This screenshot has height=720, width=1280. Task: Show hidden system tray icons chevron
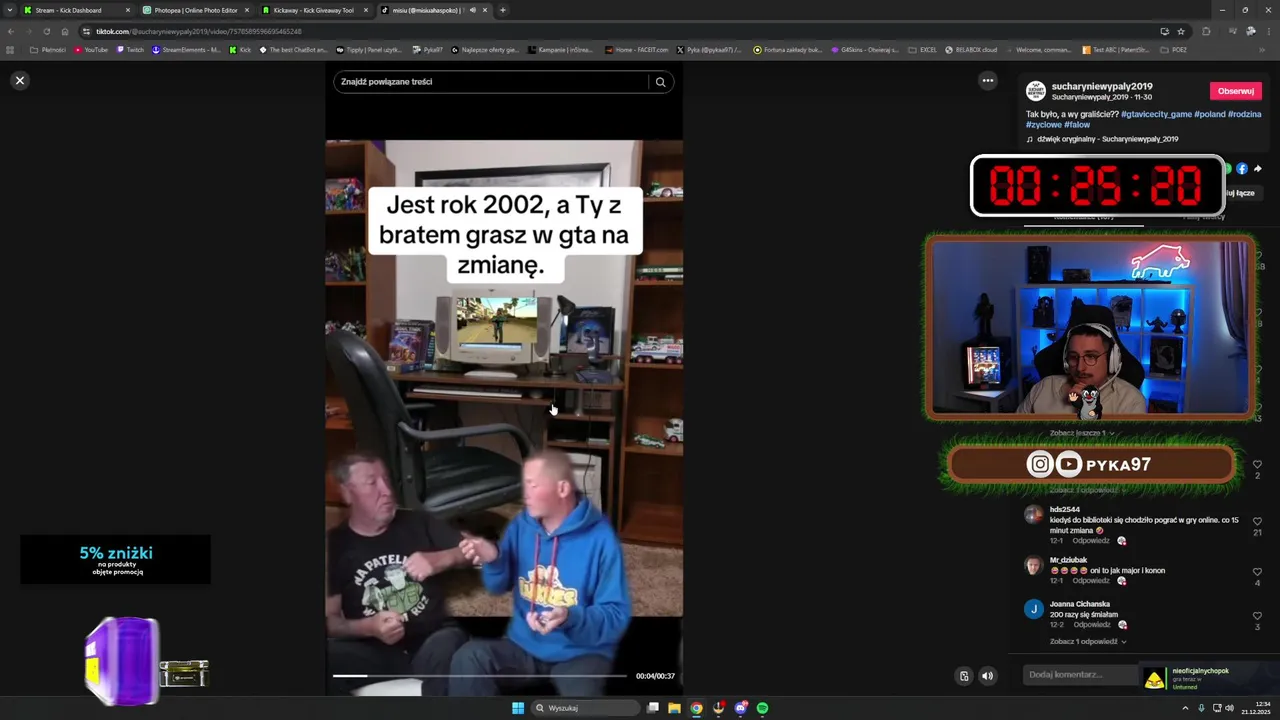pos(1186,708)
